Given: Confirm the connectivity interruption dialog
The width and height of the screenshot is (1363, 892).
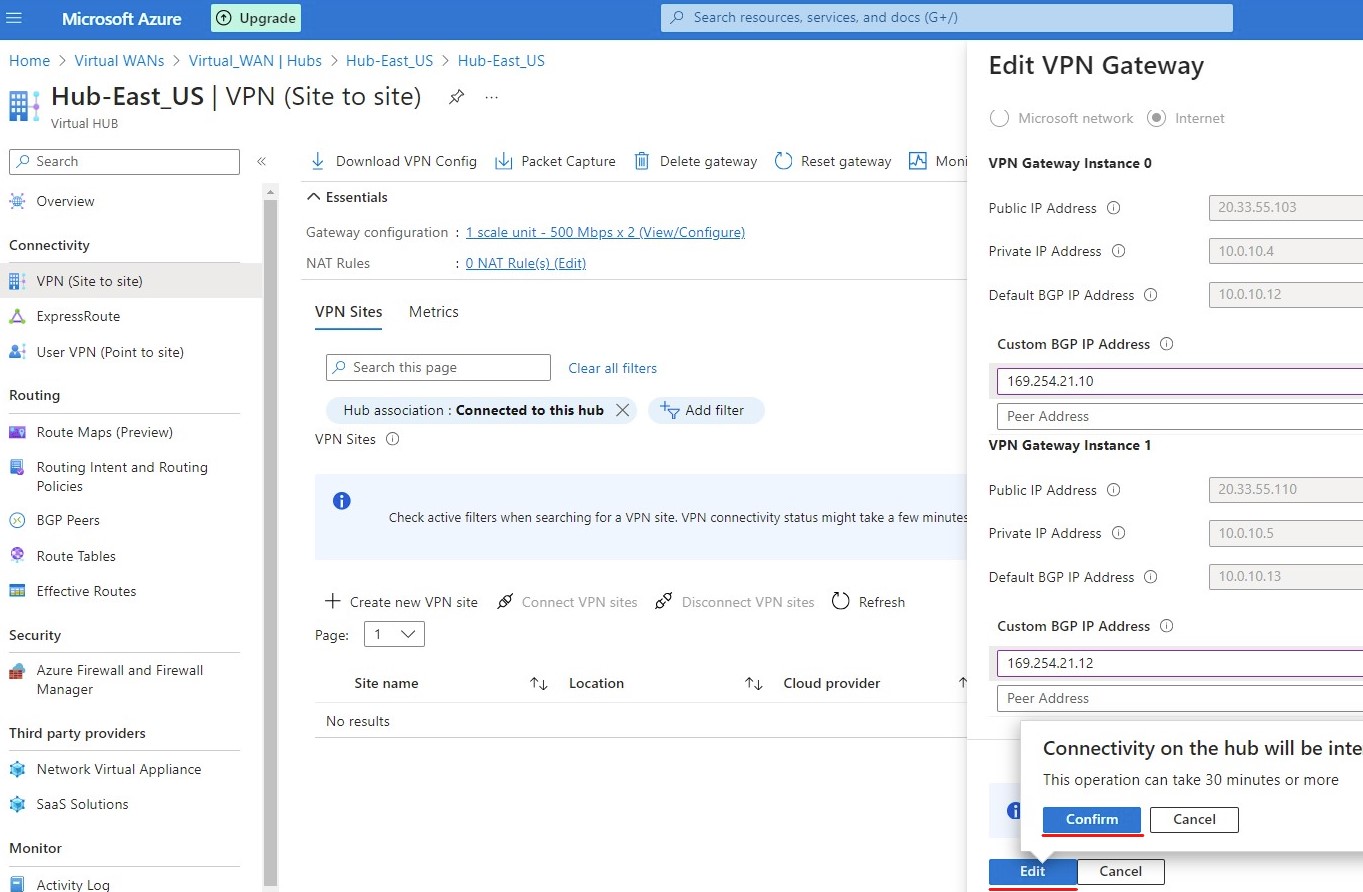Looking at the screenshot, I should coord(1091,819).
